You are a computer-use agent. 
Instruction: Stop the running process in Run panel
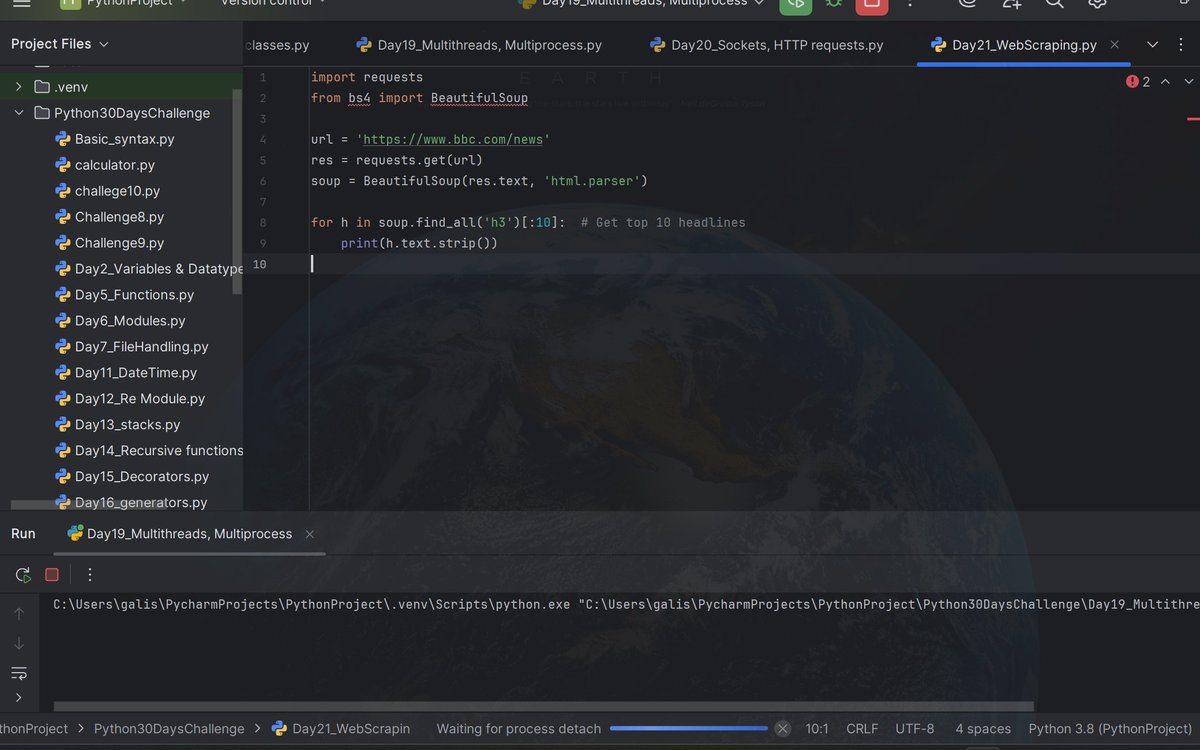pyautogui.click(x=52, y=574)
